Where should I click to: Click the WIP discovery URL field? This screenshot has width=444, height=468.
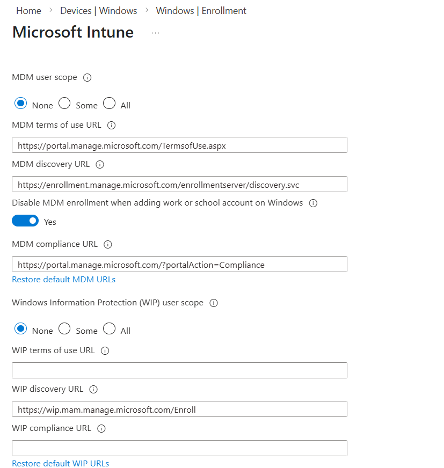tap(180, 409)
